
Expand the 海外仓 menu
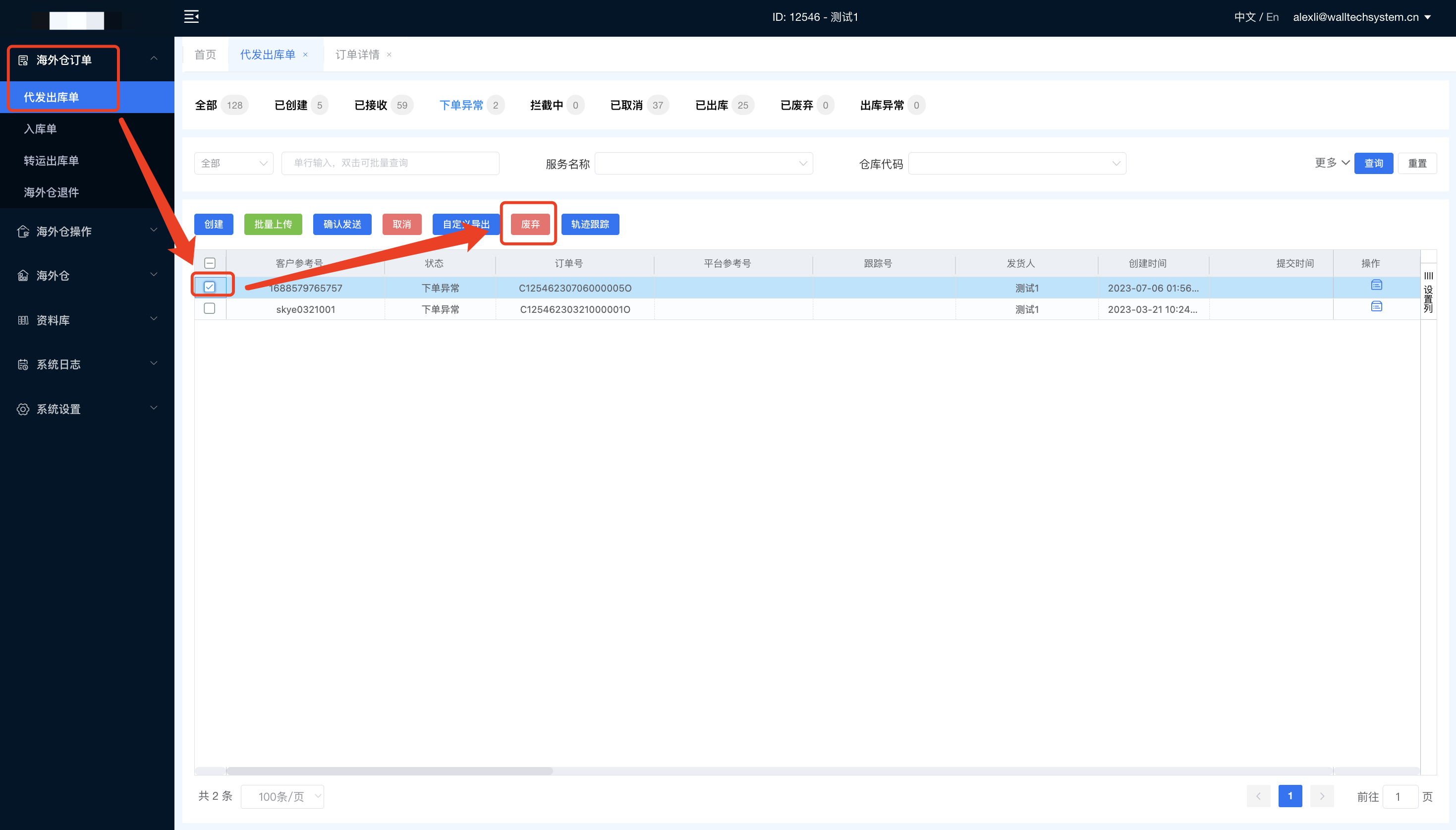pos(154,275)
